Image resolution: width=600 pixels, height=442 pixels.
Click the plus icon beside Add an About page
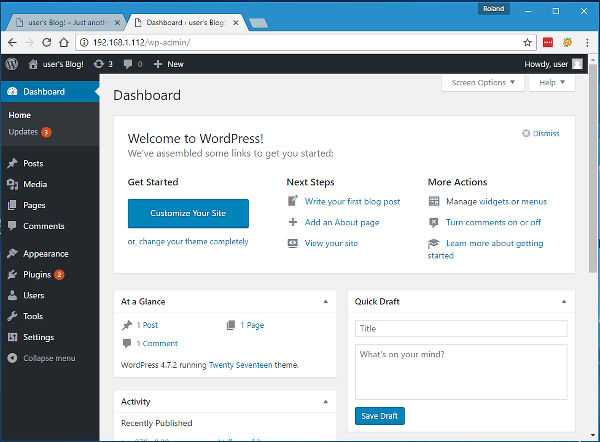(x=293, y=222)
